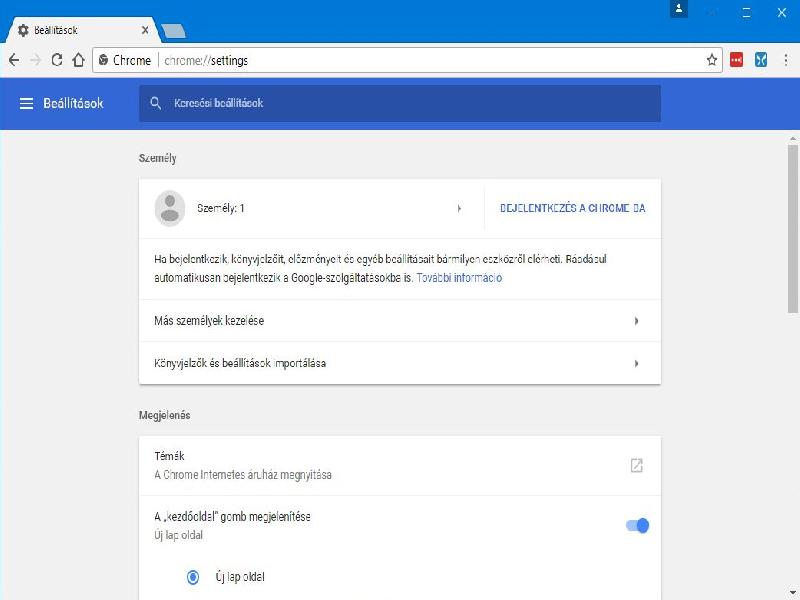Select the Új lap oldal radio button
Image resolution: width=800 pixels, height=600 pixels.
pos(193,577)
